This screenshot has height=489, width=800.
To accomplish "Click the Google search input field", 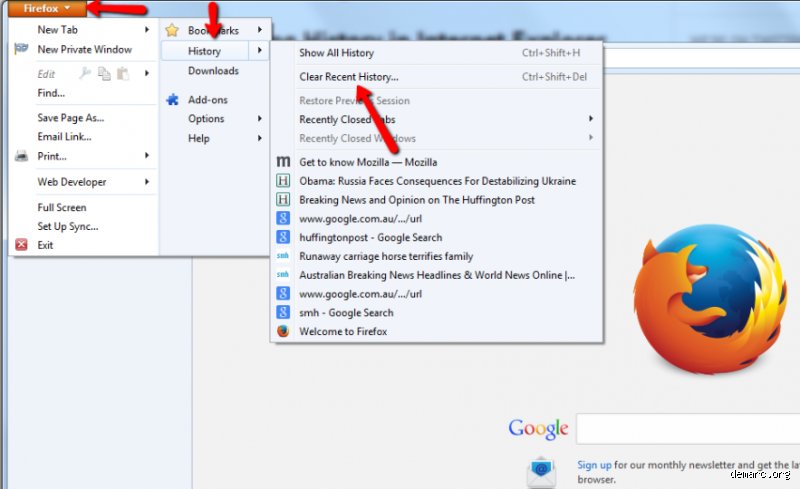I will [688, 429].
